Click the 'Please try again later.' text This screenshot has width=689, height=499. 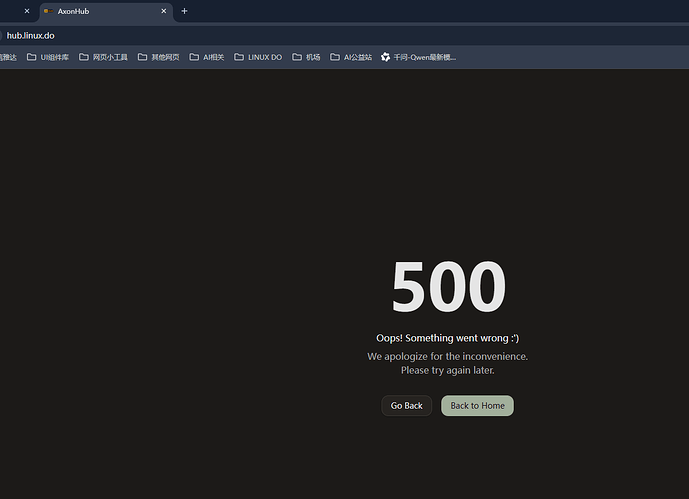pos(447,370)
